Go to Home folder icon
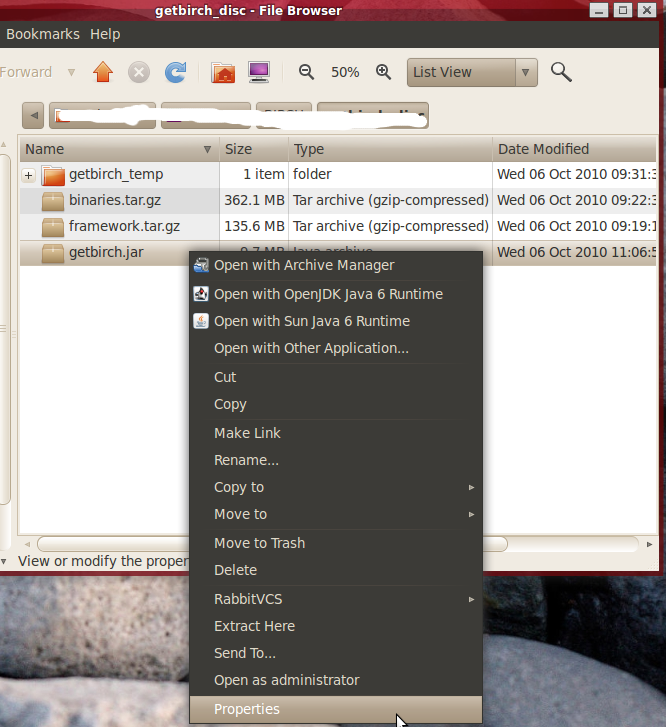The width and height of the screenshot is (666, 727). 223,72
